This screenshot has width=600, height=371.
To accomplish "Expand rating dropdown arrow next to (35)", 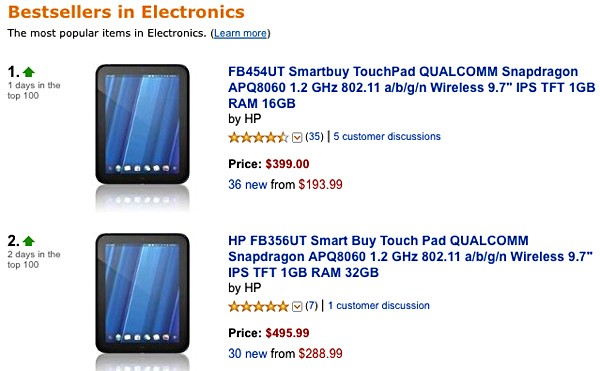I will pos(297,137).
